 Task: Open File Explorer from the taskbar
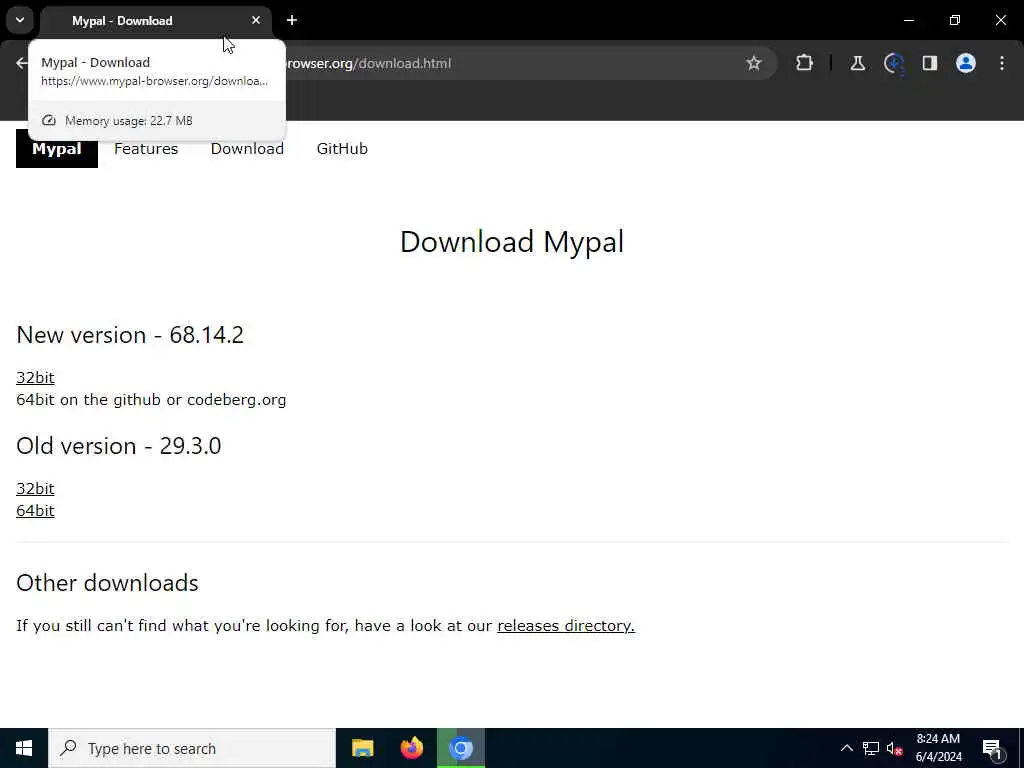coord(362,748)
